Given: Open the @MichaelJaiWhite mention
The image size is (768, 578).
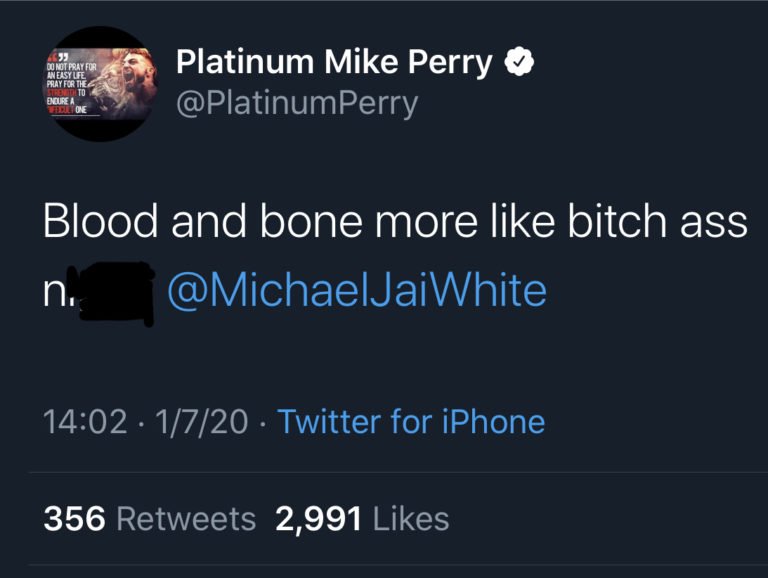Looking at the screenshot, I should (356, 290).
